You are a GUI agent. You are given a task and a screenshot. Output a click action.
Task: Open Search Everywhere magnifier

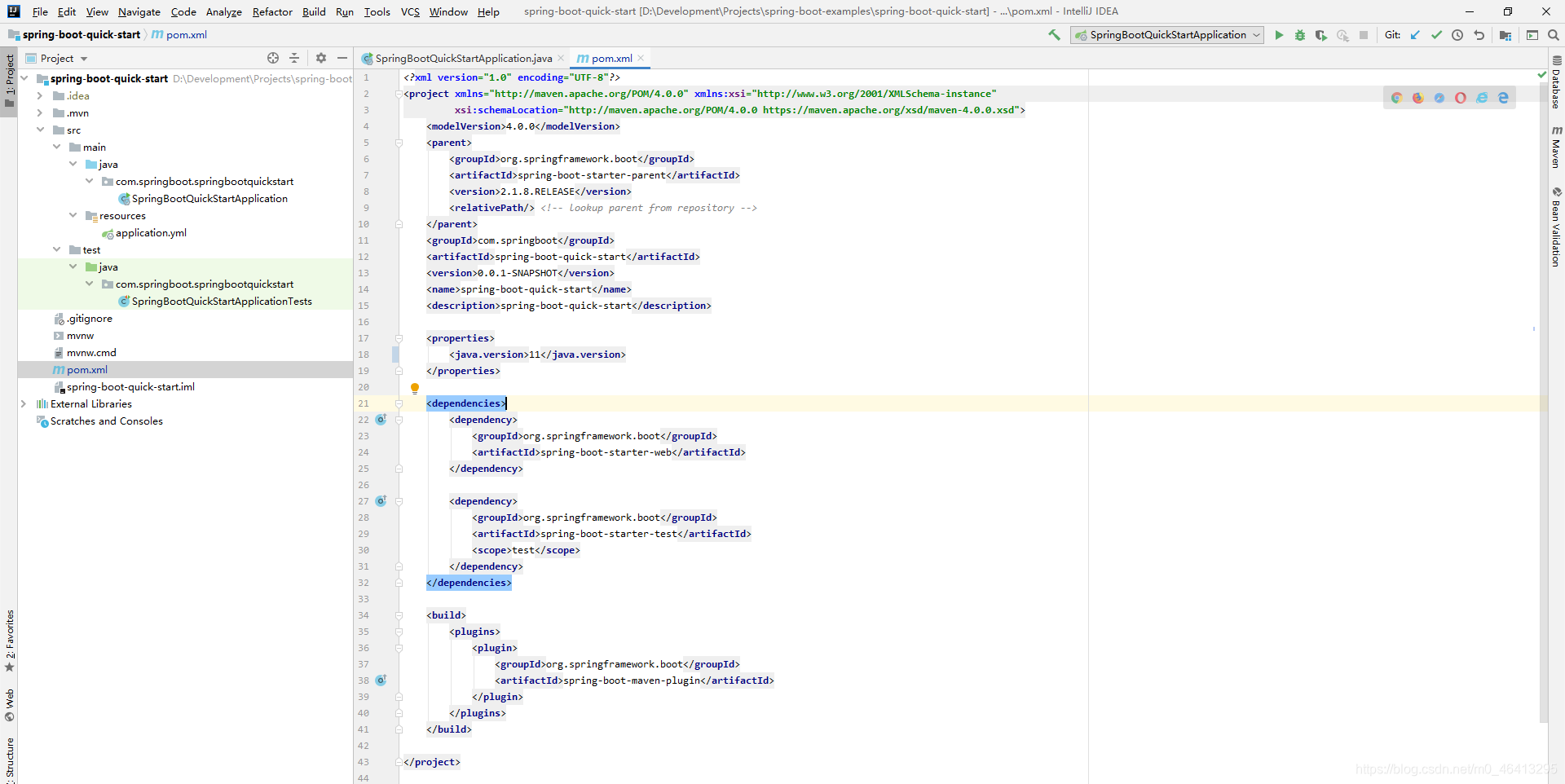pos(1554,35)
